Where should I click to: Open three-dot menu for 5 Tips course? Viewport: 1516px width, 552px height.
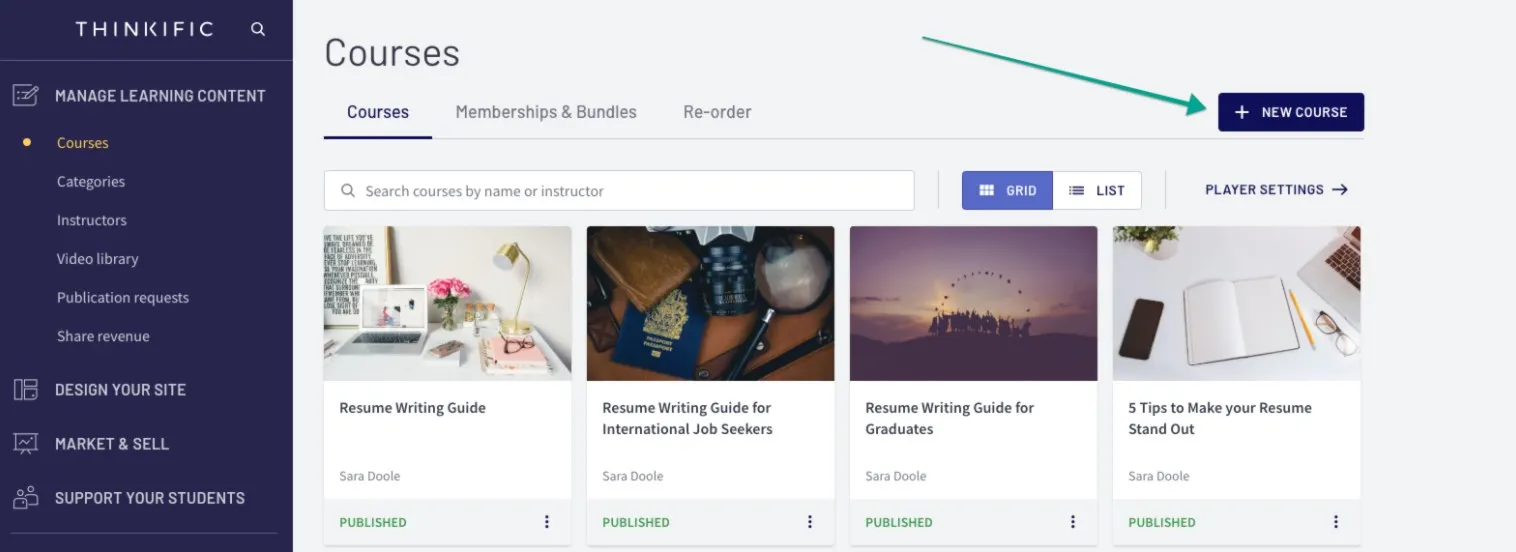[1336, 522]
